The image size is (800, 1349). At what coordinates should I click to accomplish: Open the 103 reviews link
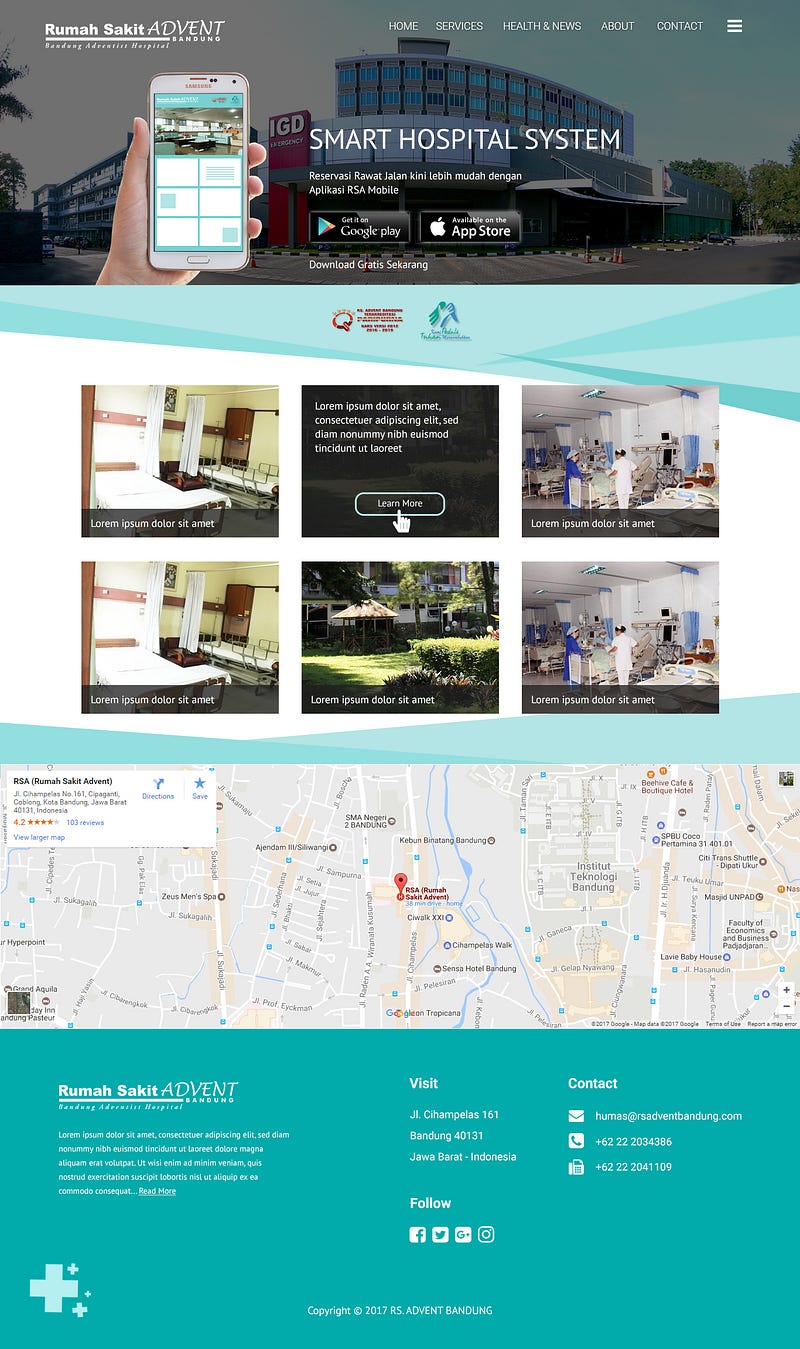[x=85, y=822]
